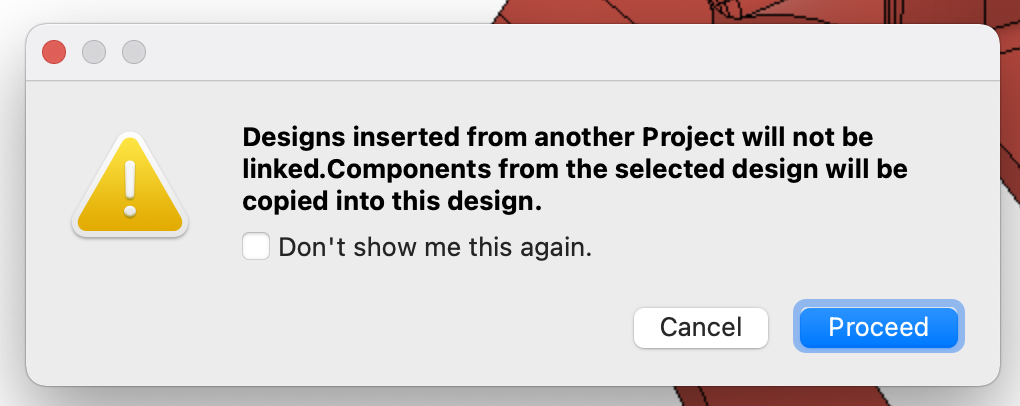Cancel the design insertion
Image resolution: width=1020 pixels, height=406 pixels.
tap(701, 327)
